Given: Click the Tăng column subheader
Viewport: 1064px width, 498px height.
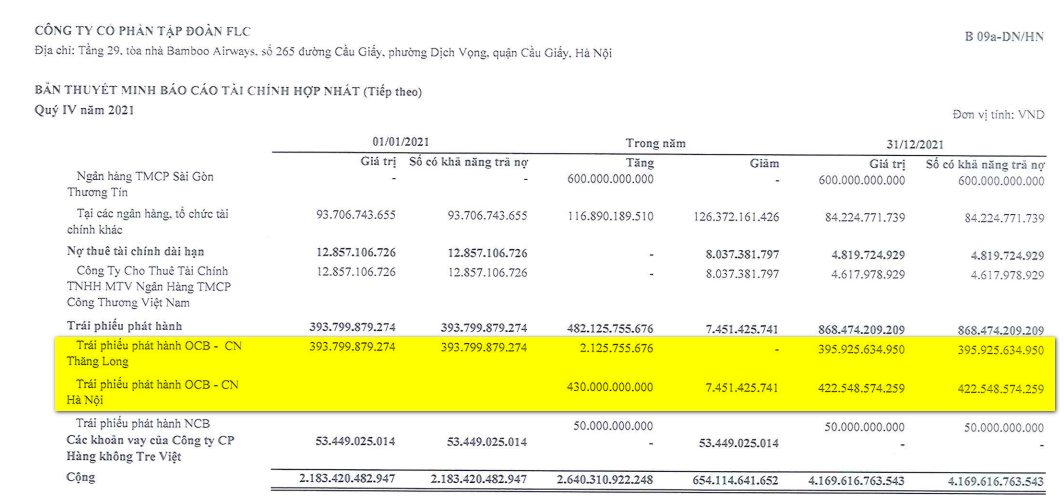Looking at the screenshot, I should tap(639, 162).
